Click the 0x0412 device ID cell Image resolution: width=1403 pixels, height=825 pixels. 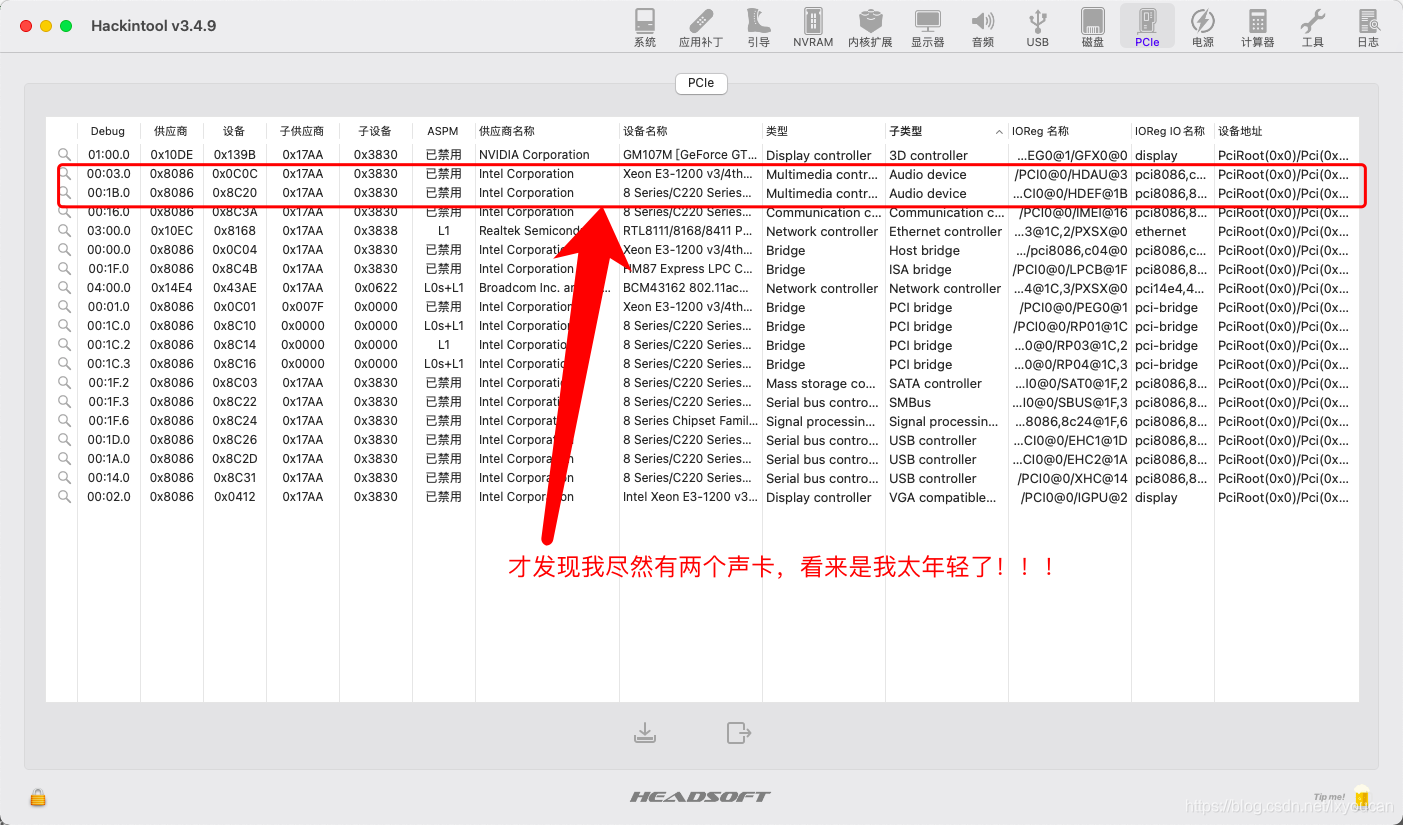tap(234, 497)
